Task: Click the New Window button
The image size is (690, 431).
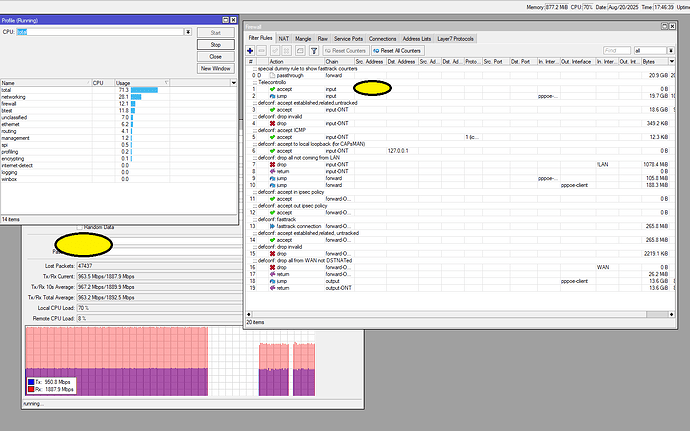Action: (217, 68)
